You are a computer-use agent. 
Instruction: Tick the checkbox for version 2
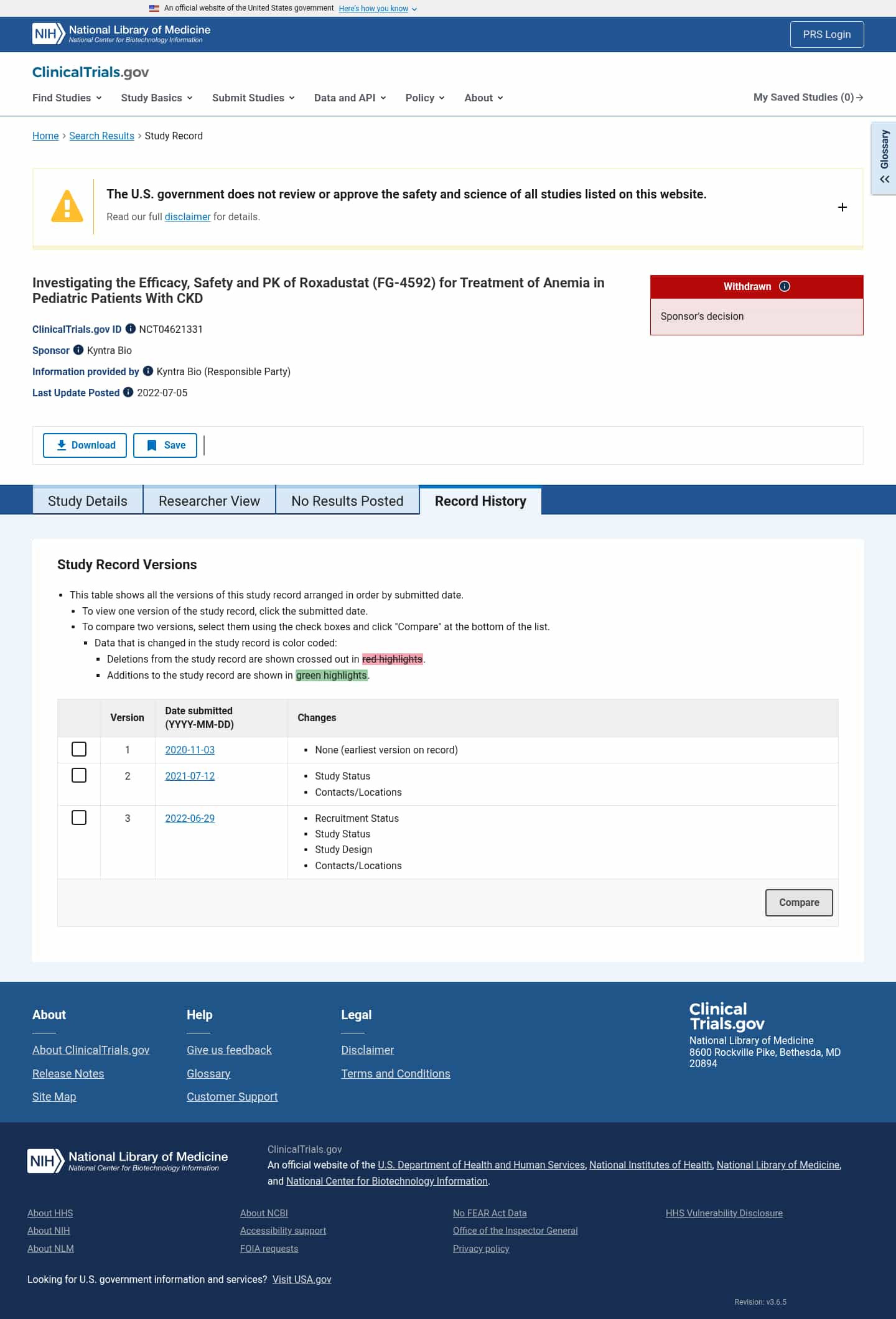coord(79,775)
